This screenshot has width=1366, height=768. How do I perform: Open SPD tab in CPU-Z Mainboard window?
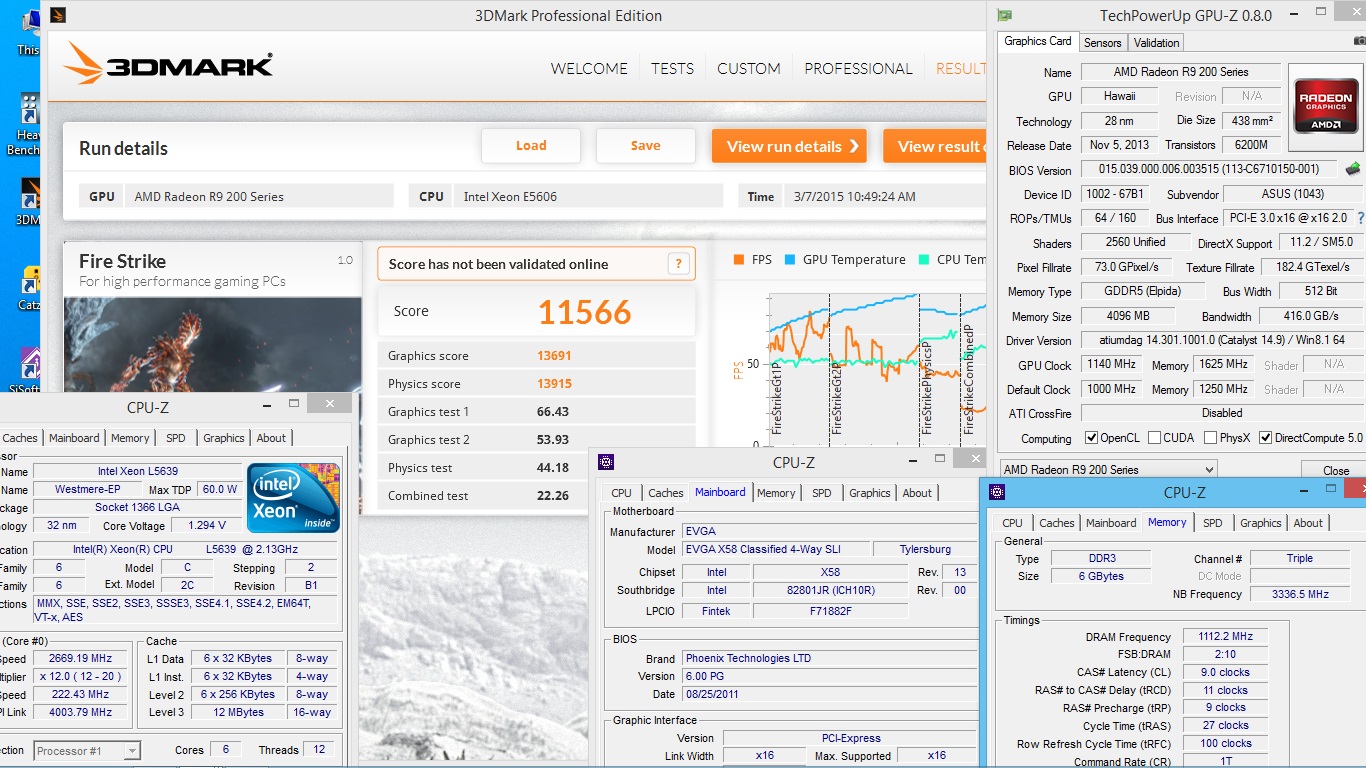pyautogui.click(x=821, y=493)
